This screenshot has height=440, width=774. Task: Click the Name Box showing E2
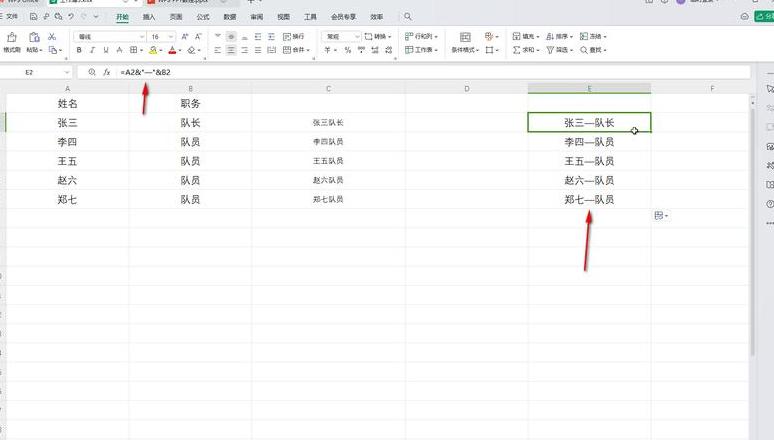[36, 72]
